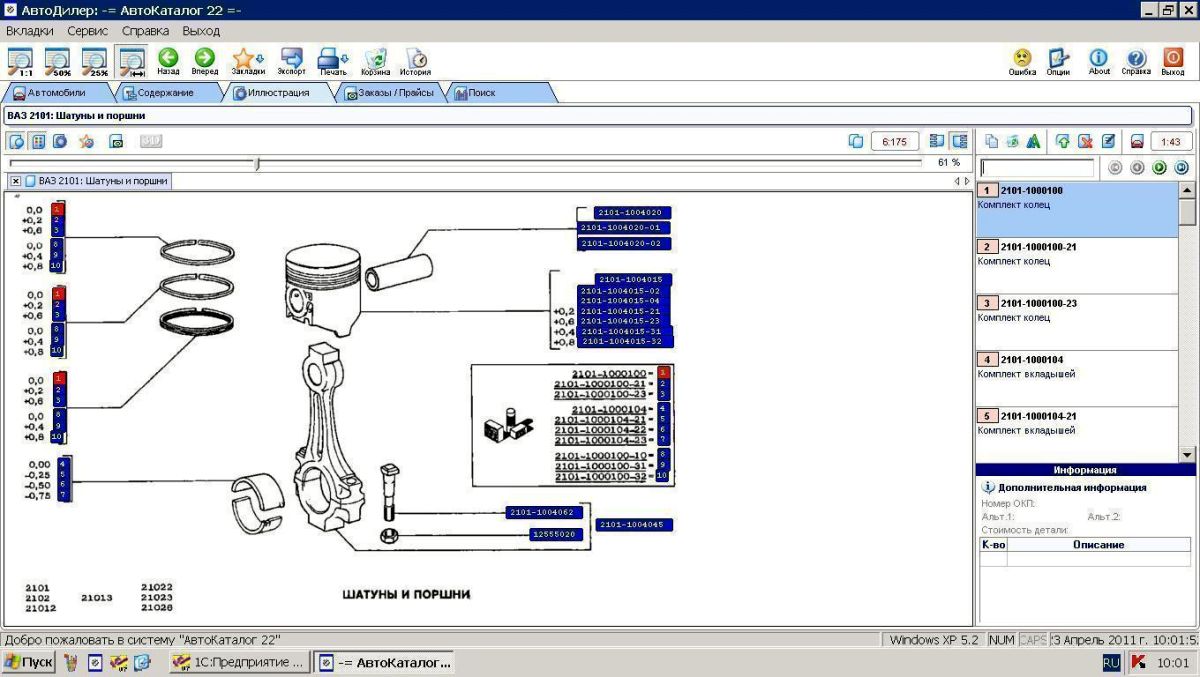Open the Закладки bookmarks dropdown
Viewport: 1200px width, 677px height.
(x=248, y=62)
